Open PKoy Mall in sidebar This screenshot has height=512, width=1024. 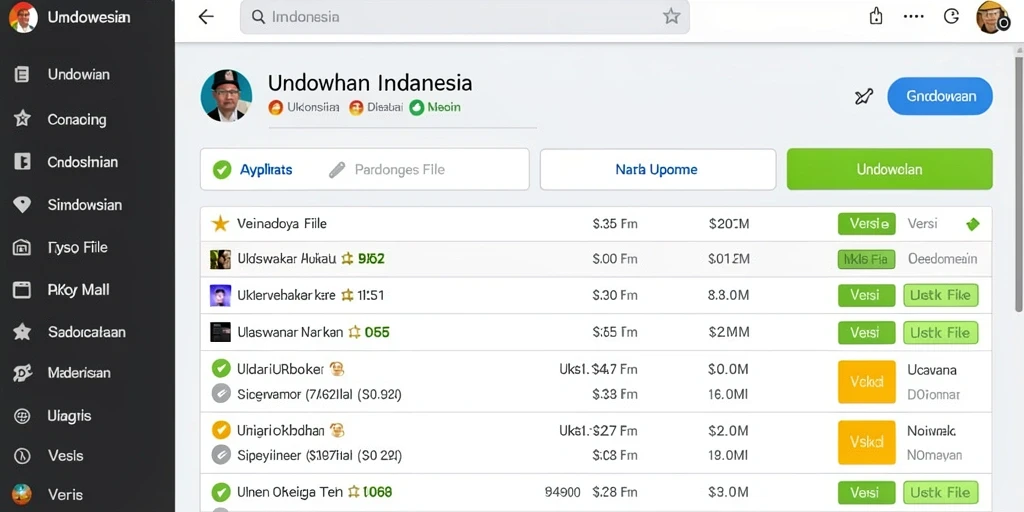click(78, 290)
